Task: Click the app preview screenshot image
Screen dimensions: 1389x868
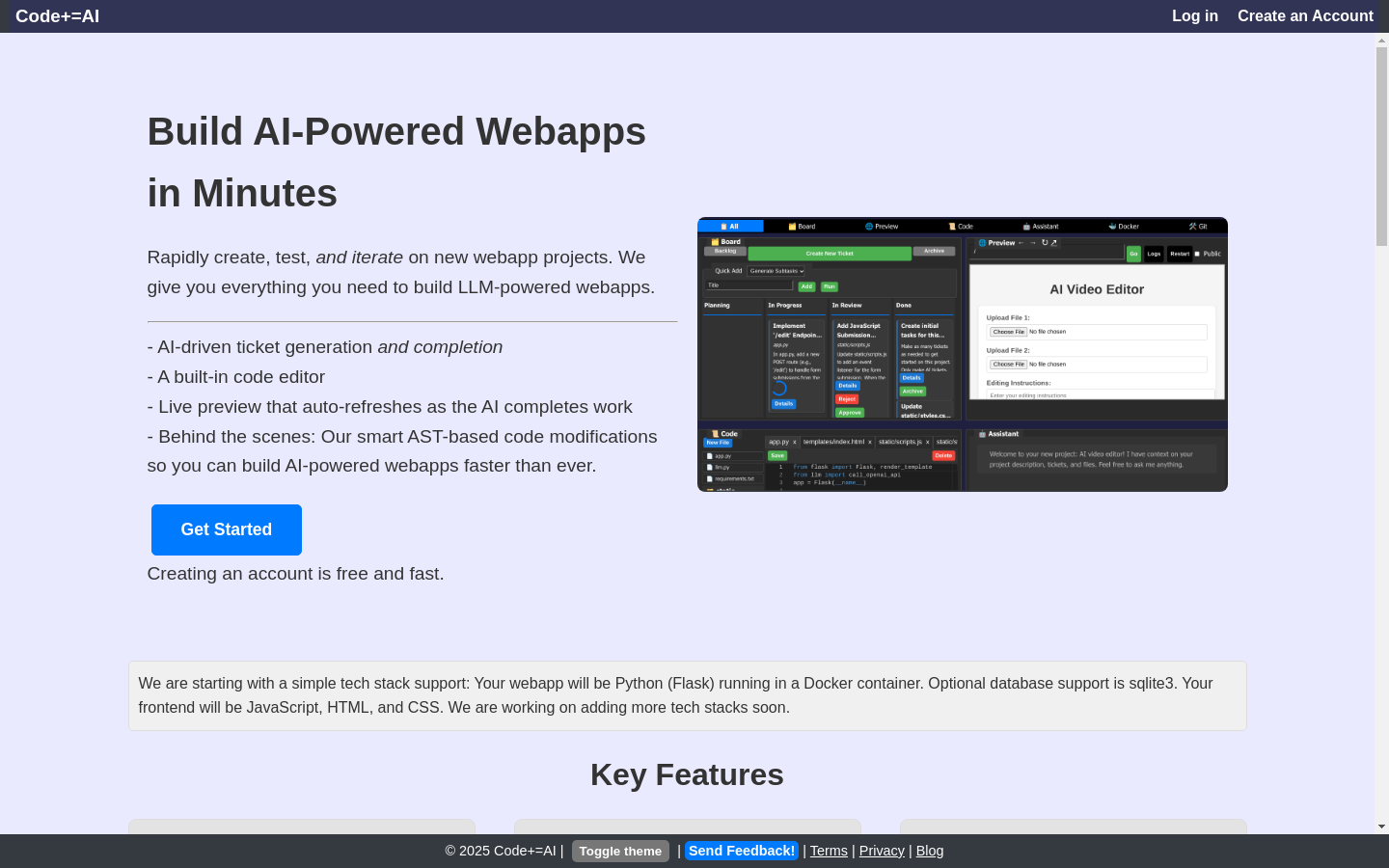Action: pos(963,355)
